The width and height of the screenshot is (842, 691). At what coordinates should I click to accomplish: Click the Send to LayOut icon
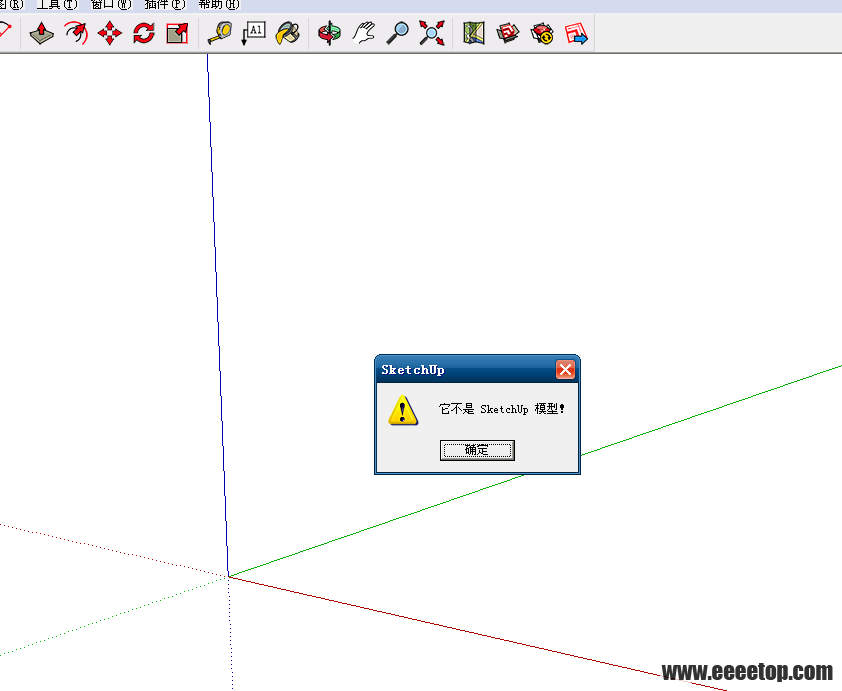coord(576,33)
